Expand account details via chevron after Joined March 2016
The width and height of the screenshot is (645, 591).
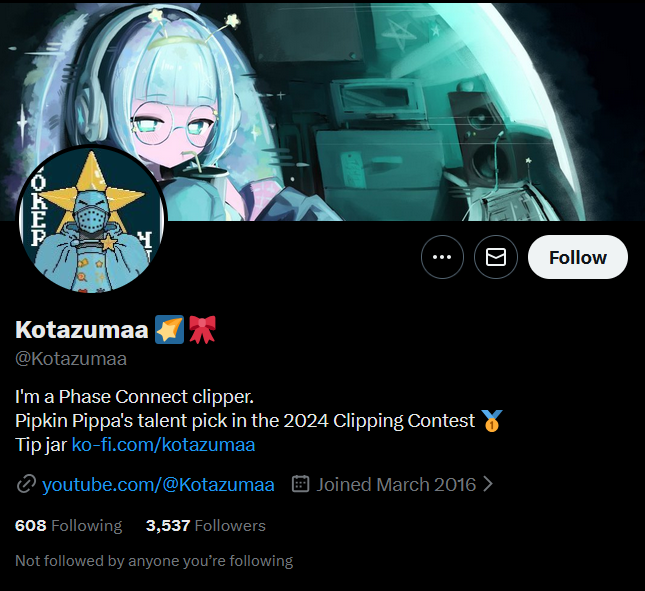pyautogui.click(x=488, y=484)
